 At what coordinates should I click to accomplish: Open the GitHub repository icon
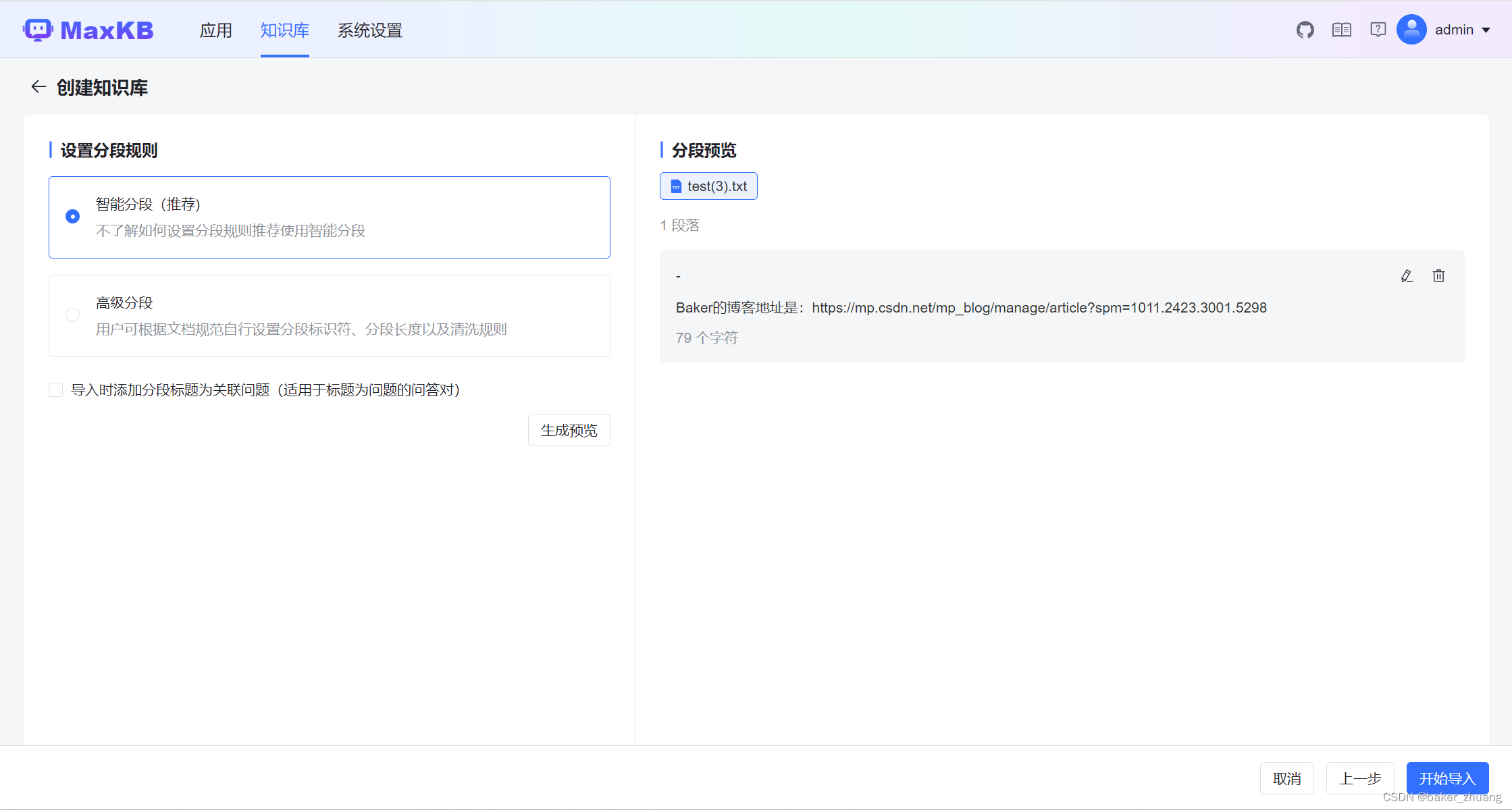pos(1305,30)
